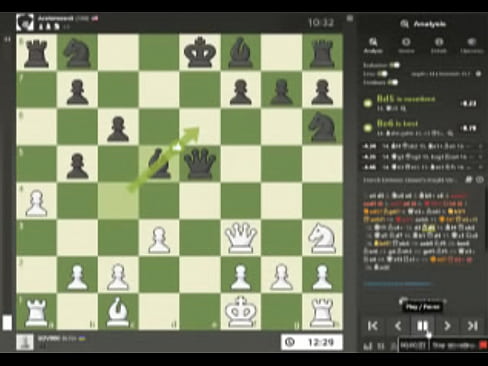Click the opening book icon

pyautogui.click(x=469, y=180)
